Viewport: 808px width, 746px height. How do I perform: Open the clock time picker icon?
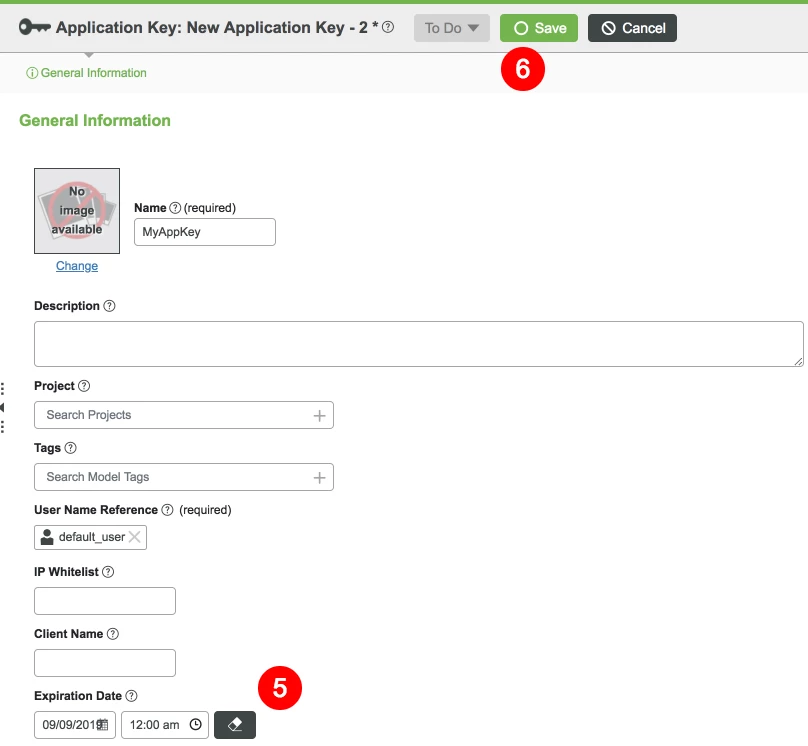[195, 724]
